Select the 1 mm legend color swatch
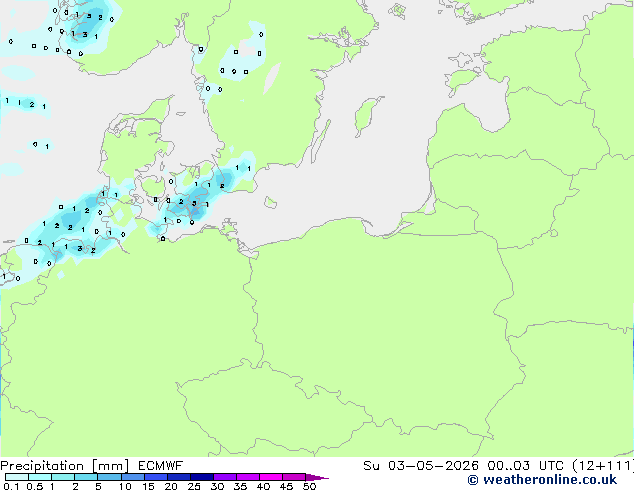Viewport: 634px width, 490px height. point(63,477)
